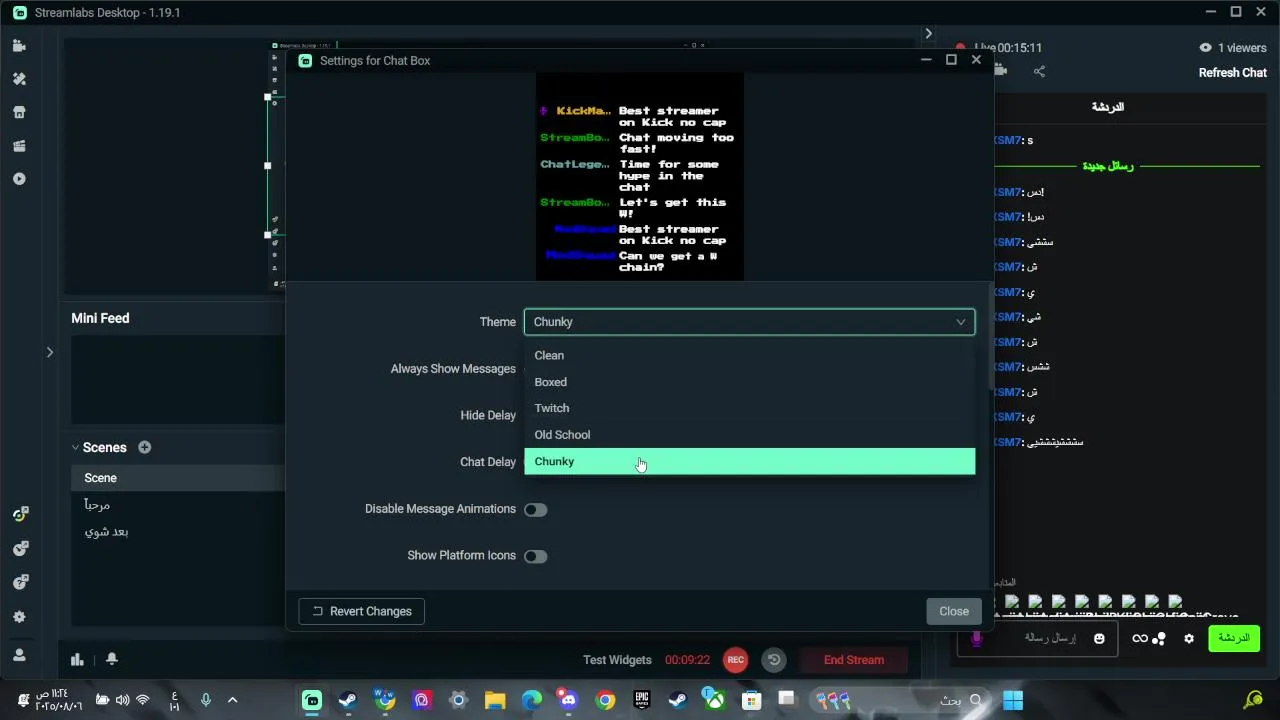Collapse the Scenes section chevron
Screen dimensions: 1280x720
point(75,447)
